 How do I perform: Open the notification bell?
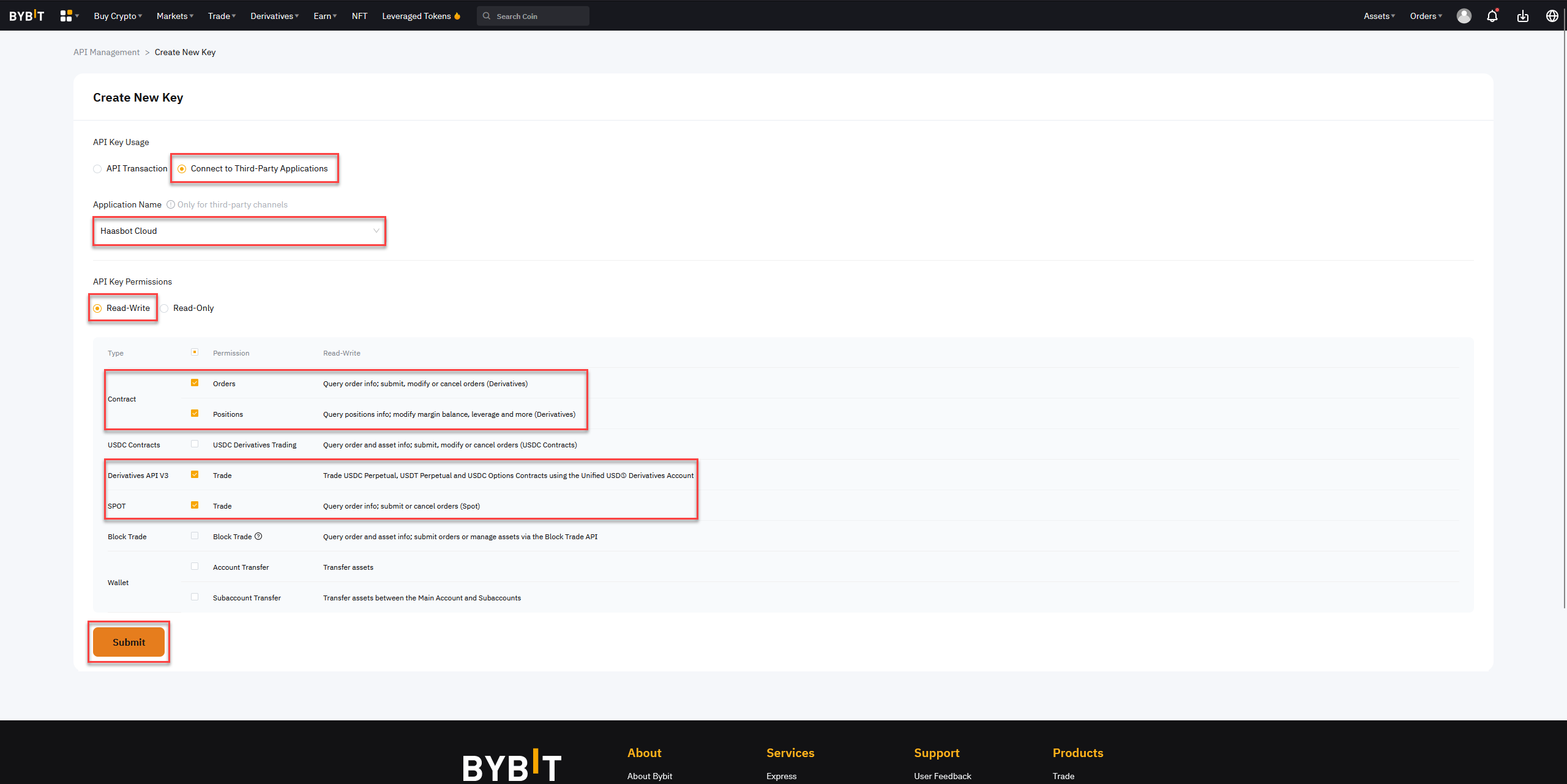[1492, 16]
